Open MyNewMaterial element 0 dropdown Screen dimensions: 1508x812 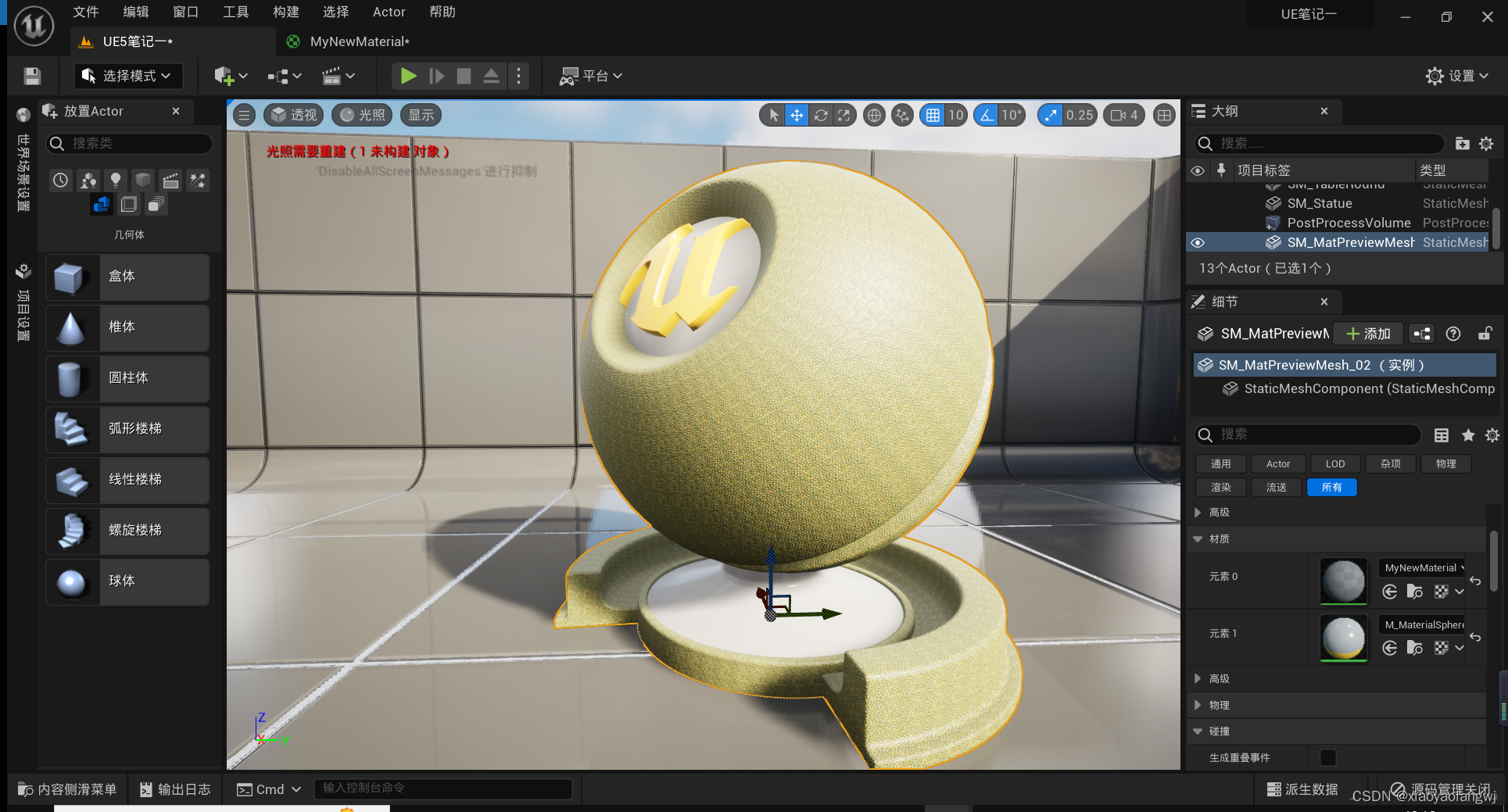(x=1423, y=568)
